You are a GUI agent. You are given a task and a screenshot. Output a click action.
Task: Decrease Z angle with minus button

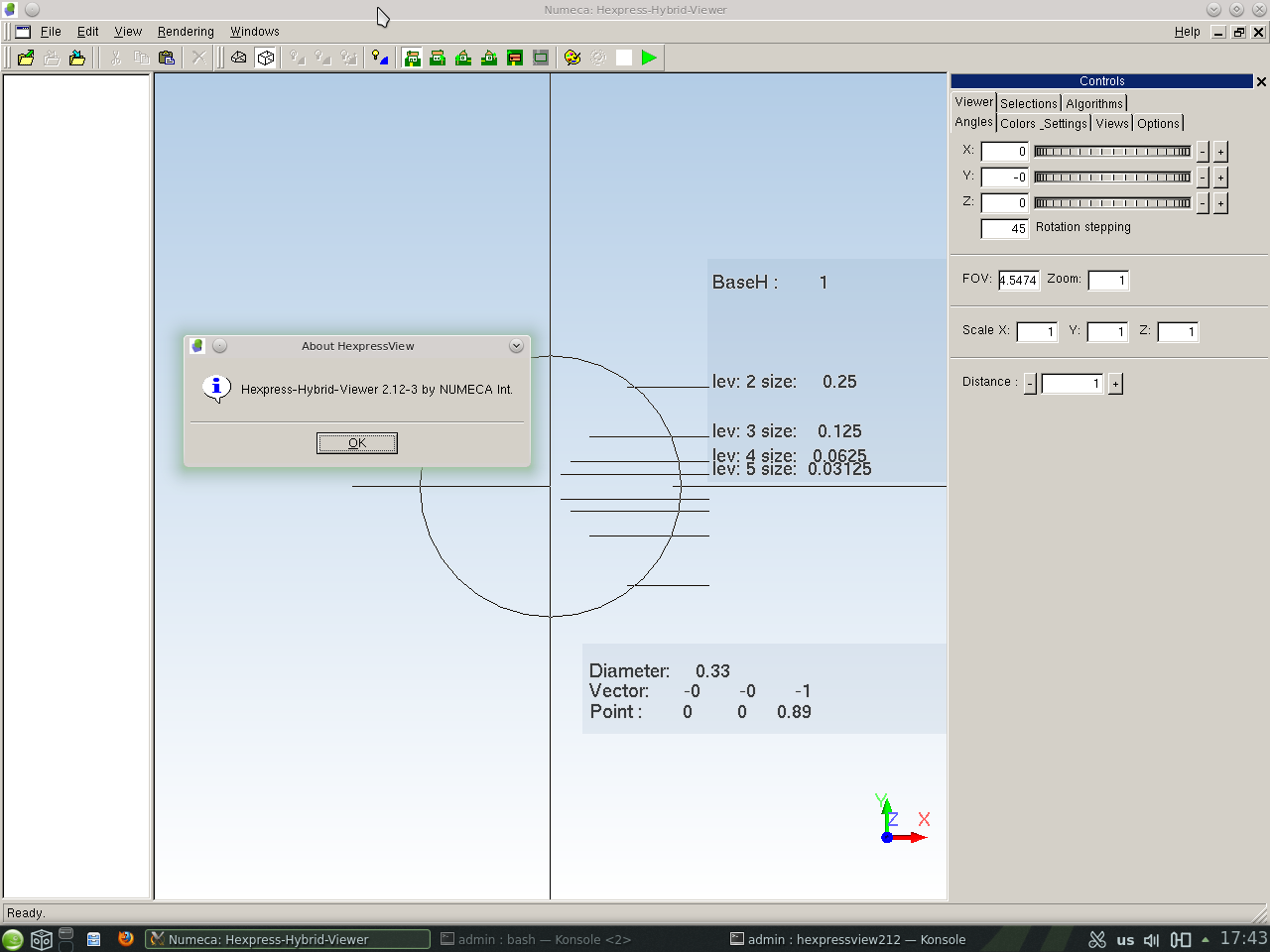1203,203
